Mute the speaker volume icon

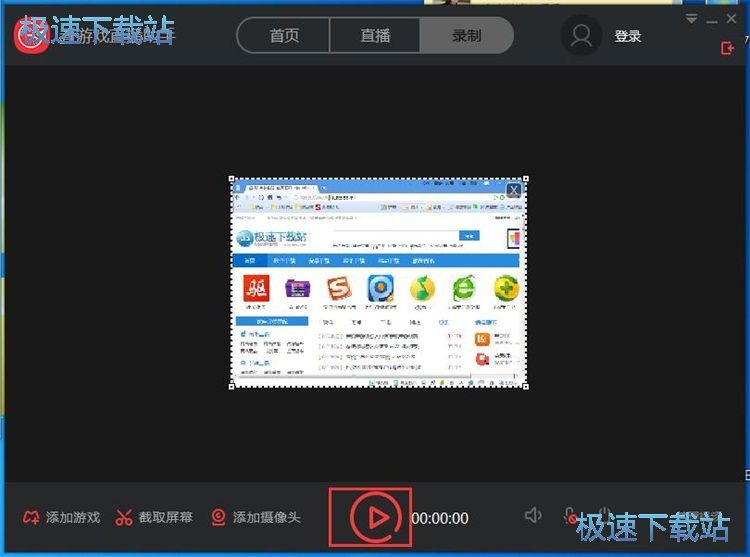[x=533, y=515]
